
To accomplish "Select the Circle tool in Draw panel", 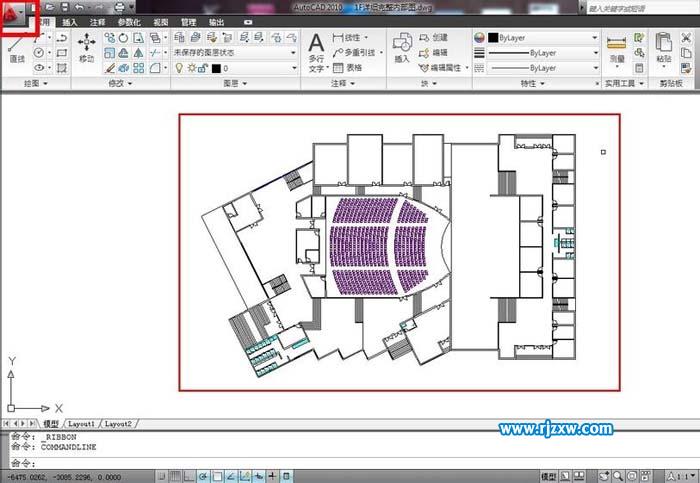I will 39,53.
